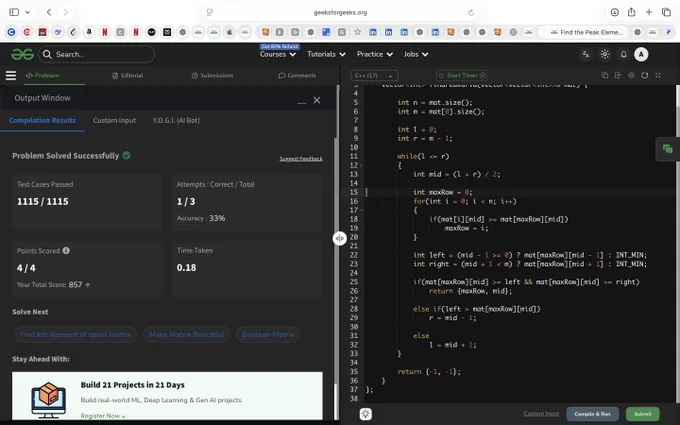Screen dimensions: 680x425
Task: Click the panel splitter handle icon
Action: point(340,238)
